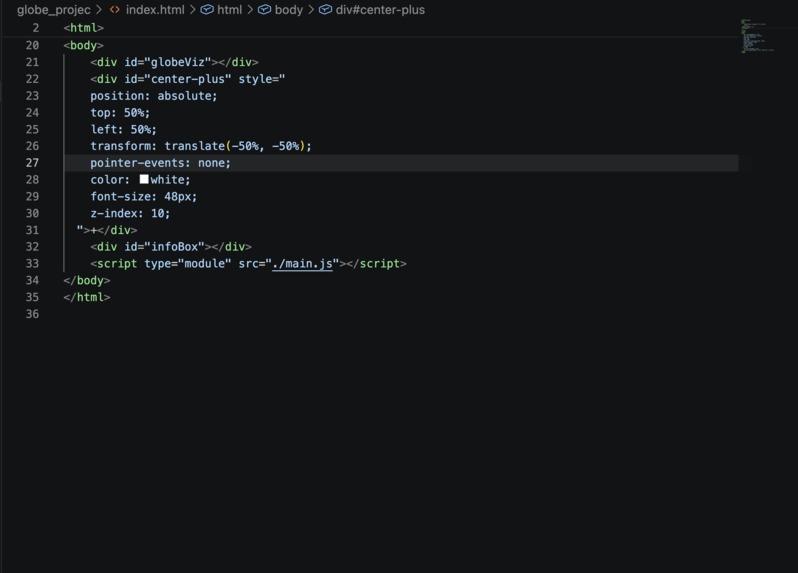Click the body breadcrumb segment
The width and height of the screenshot is (798, 573).
point(289,10)
